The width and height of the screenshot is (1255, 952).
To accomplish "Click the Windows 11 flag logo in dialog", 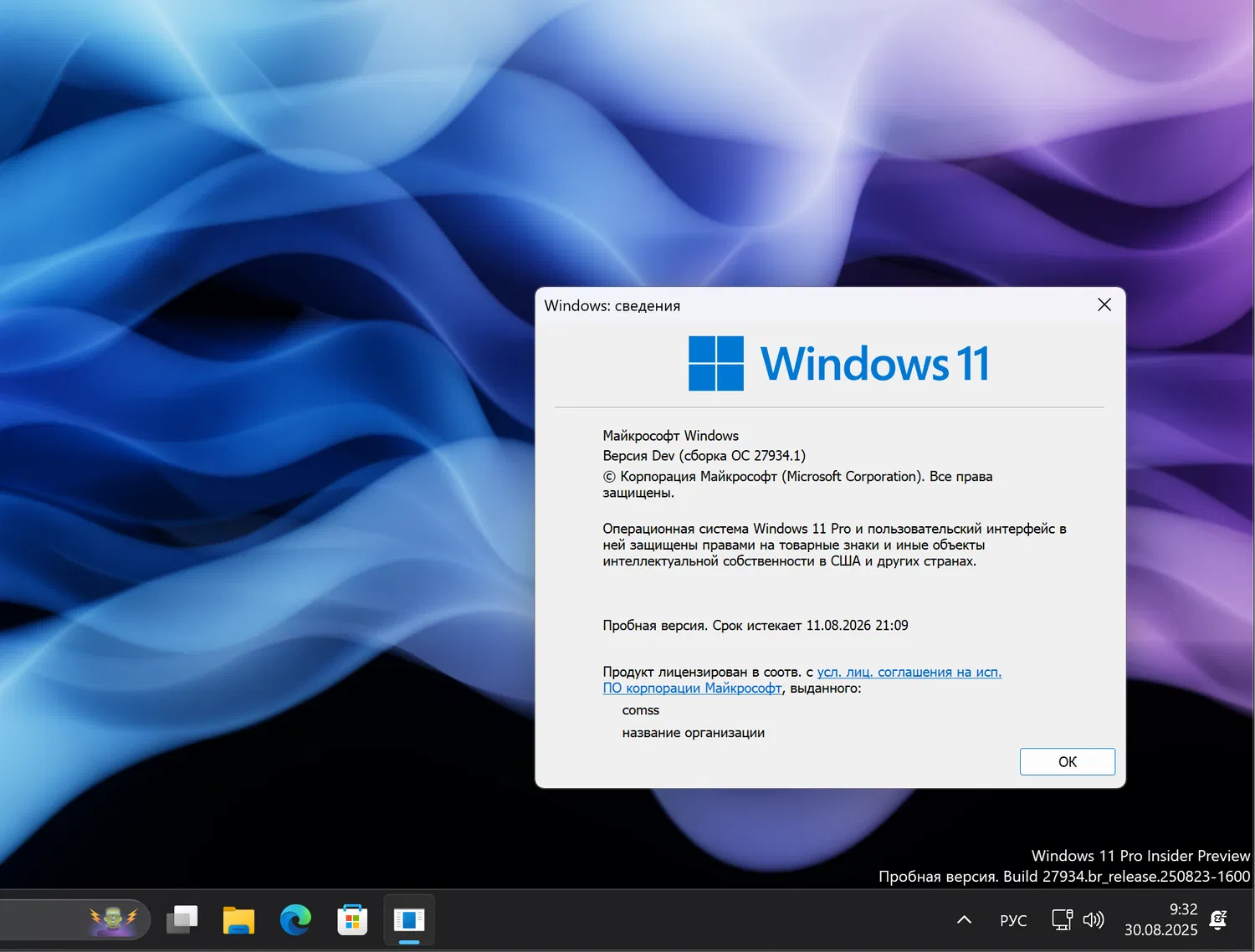I will (715, 363).
